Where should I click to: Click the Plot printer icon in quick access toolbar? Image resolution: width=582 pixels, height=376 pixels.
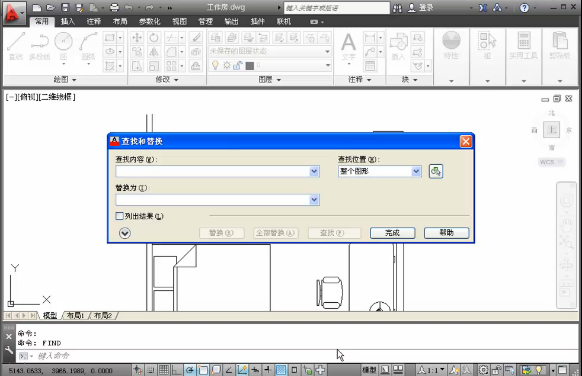coord(115,7)
